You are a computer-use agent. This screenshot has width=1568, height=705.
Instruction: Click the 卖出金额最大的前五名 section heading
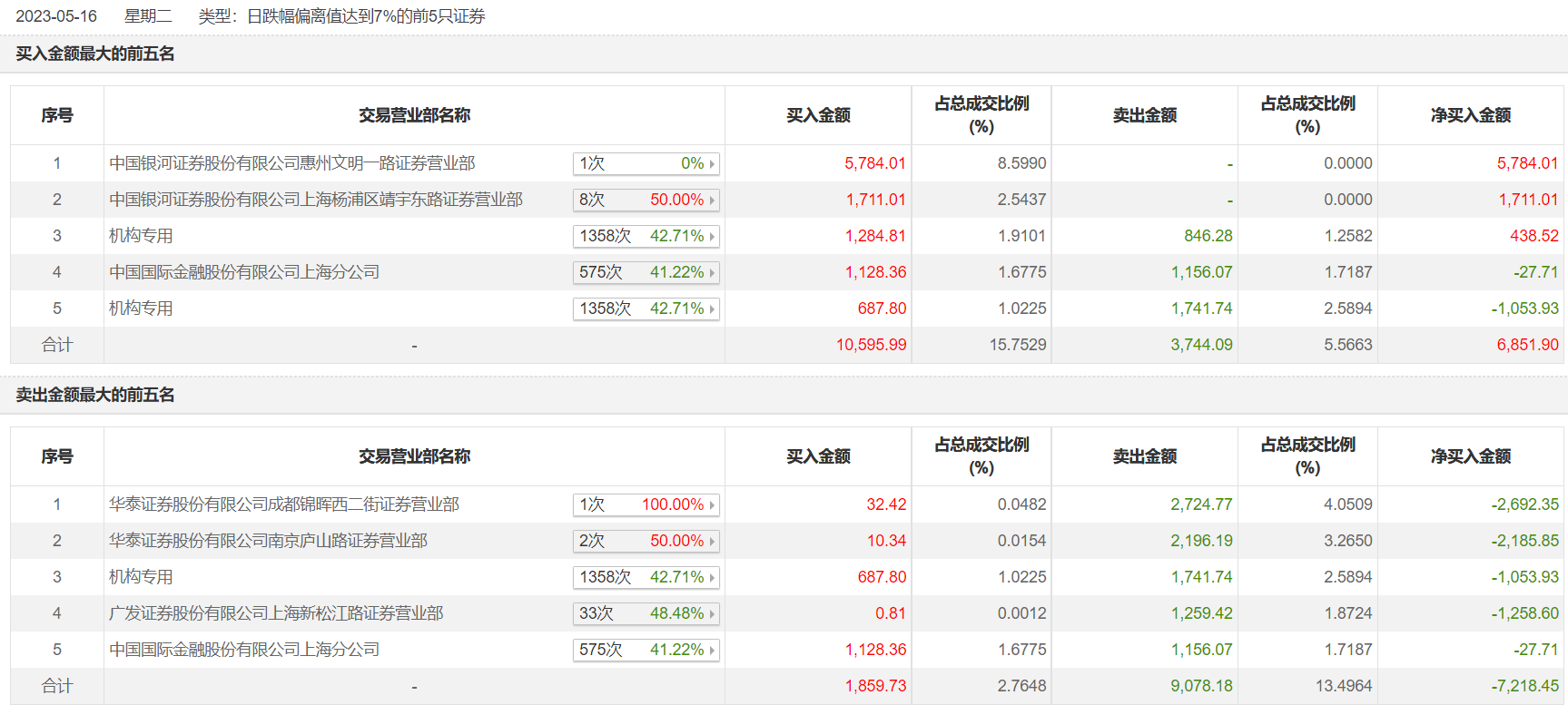(x=95, y=395)
